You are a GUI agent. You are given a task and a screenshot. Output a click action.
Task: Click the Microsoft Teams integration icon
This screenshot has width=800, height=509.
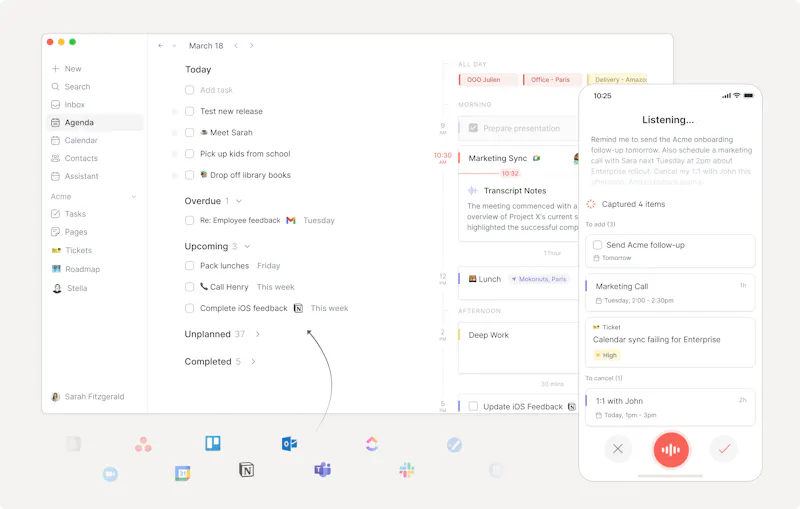(322, 469)
